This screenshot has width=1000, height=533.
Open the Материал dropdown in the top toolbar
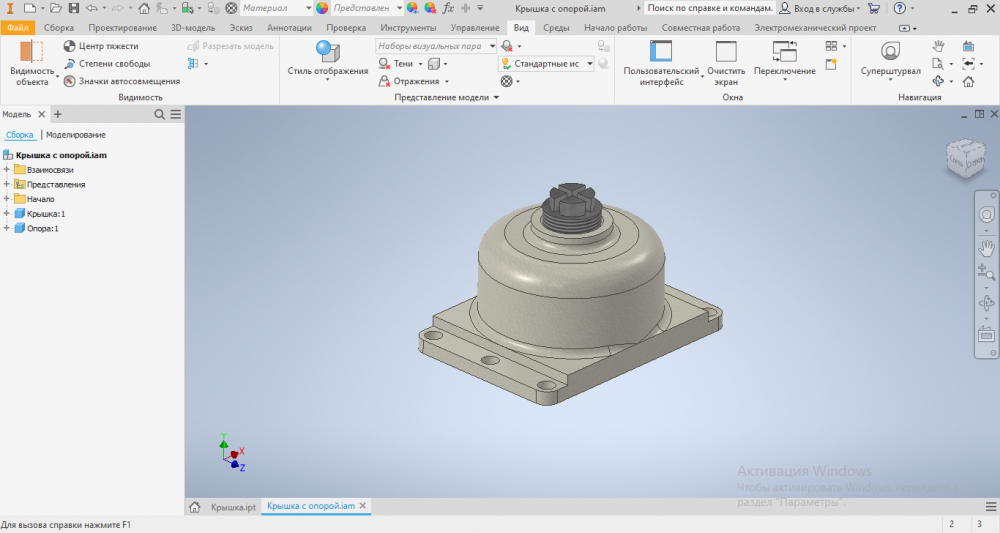click(275, 8)
